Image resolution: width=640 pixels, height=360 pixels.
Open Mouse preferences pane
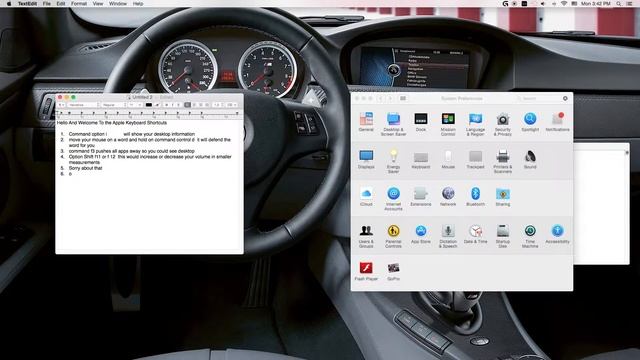click(448, 159)
